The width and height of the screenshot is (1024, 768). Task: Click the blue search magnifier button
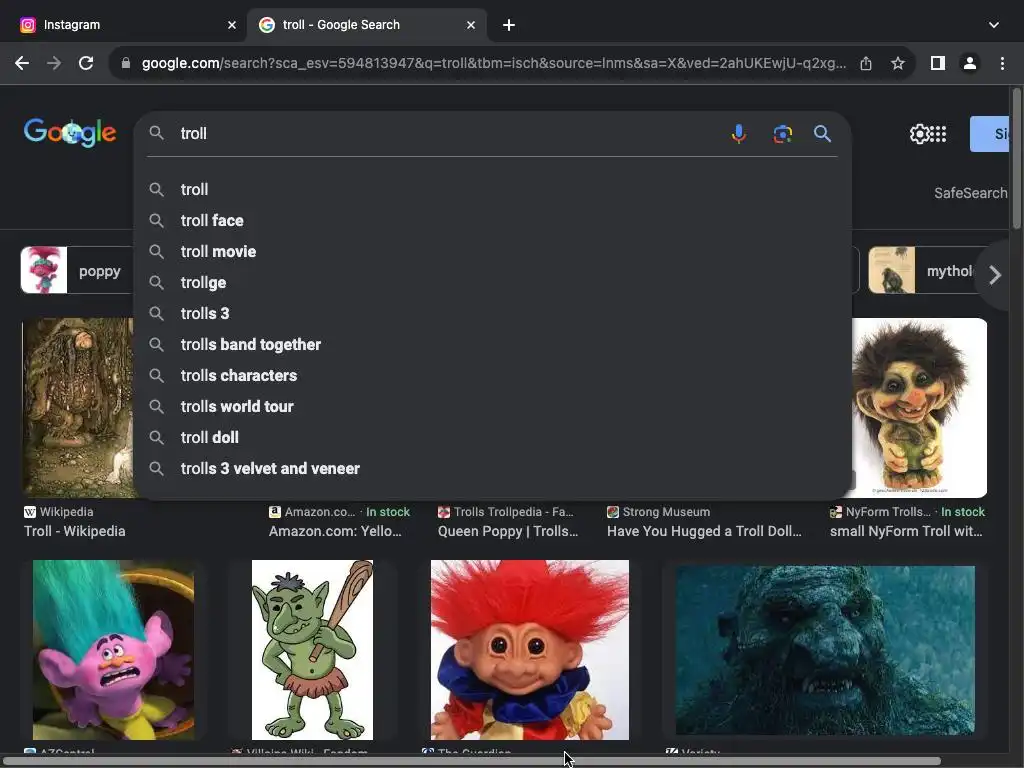822,134
